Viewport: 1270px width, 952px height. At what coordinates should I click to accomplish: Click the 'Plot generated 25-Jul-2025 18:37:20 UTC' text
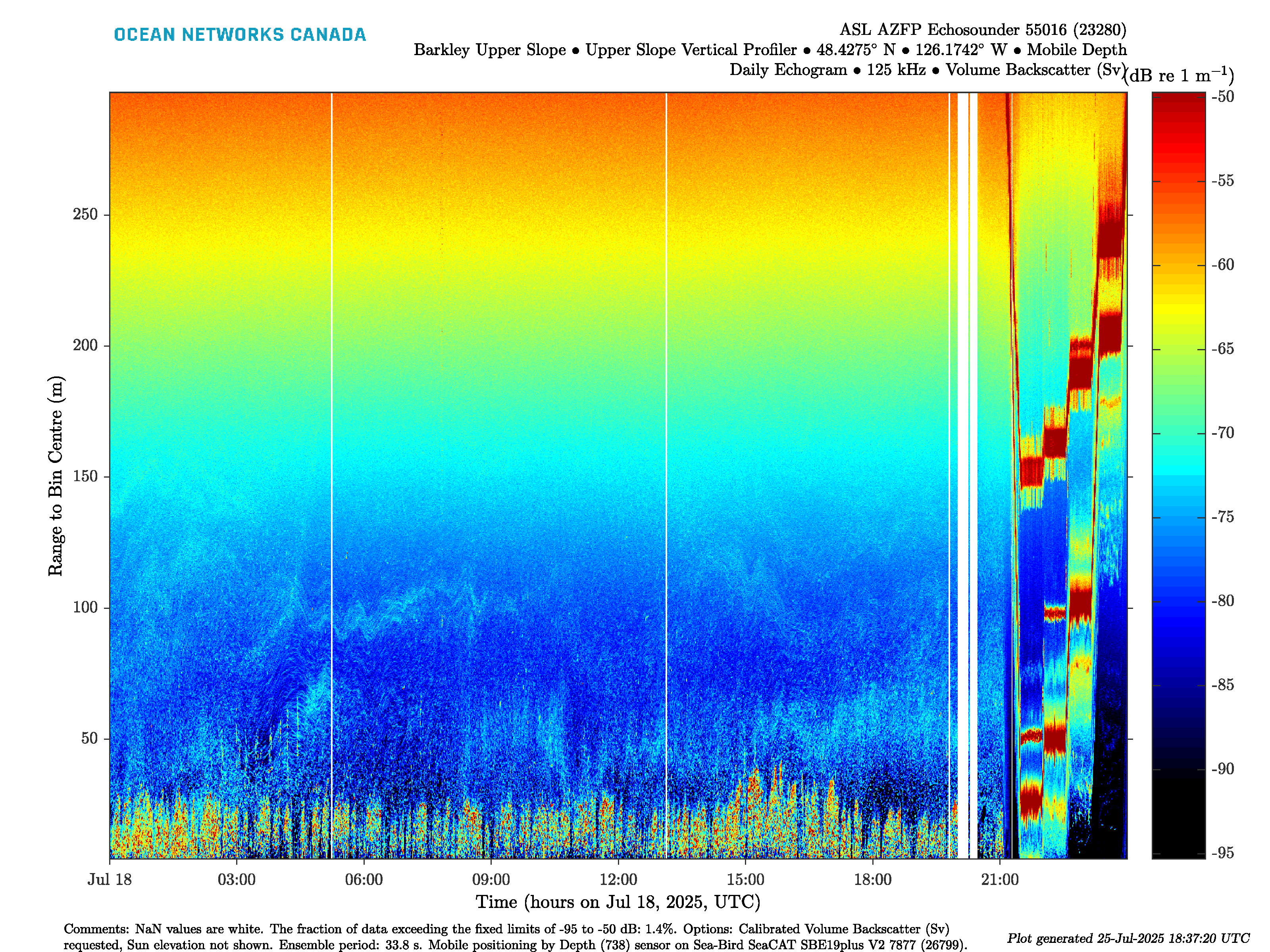(1128, 938)
